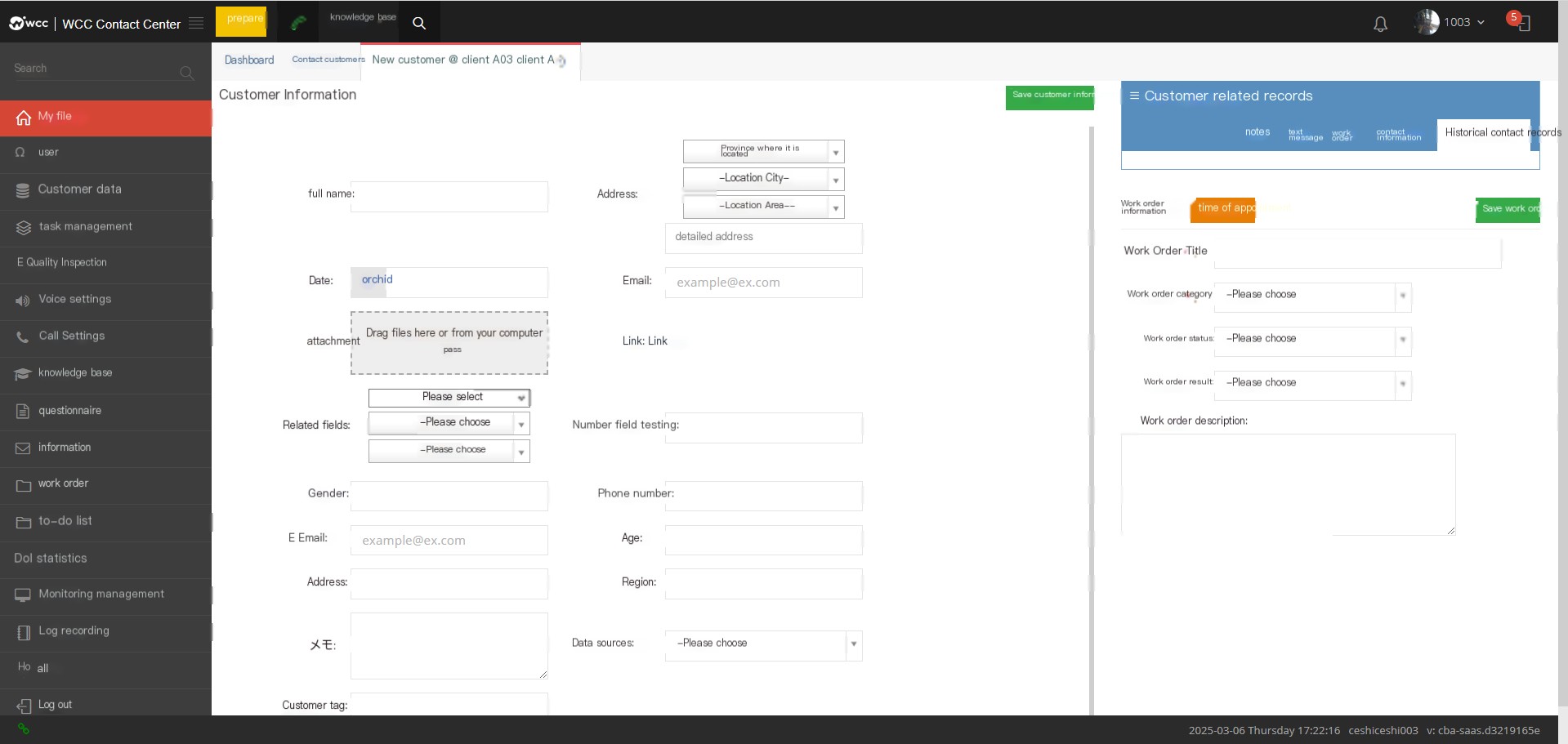Open the Work order result dropdown

point(1312,385)
